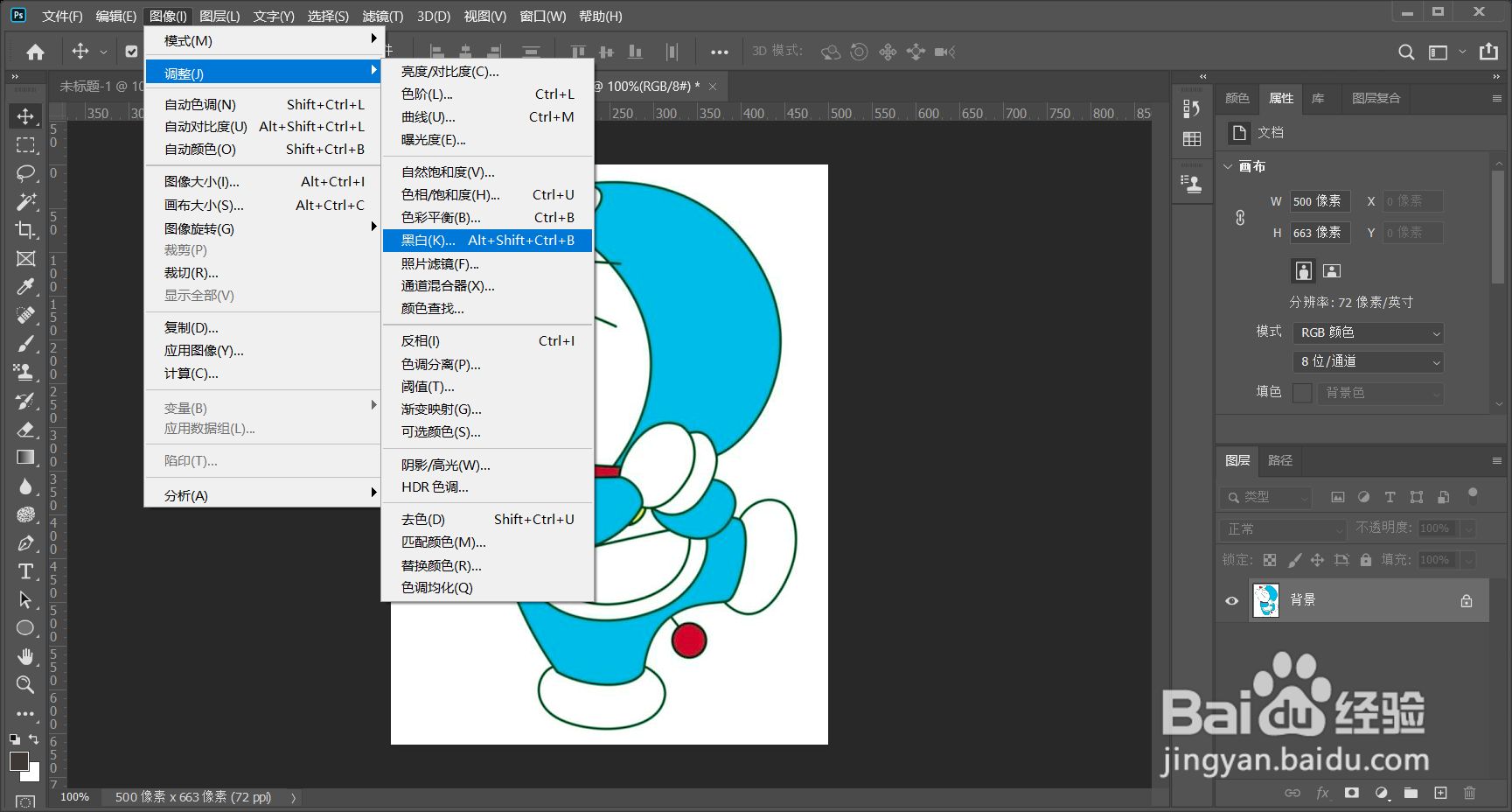Viewport: 1512px width, 812px height.
Task: Switch to the 路径 tab
Action: [x=1280, y=460]
